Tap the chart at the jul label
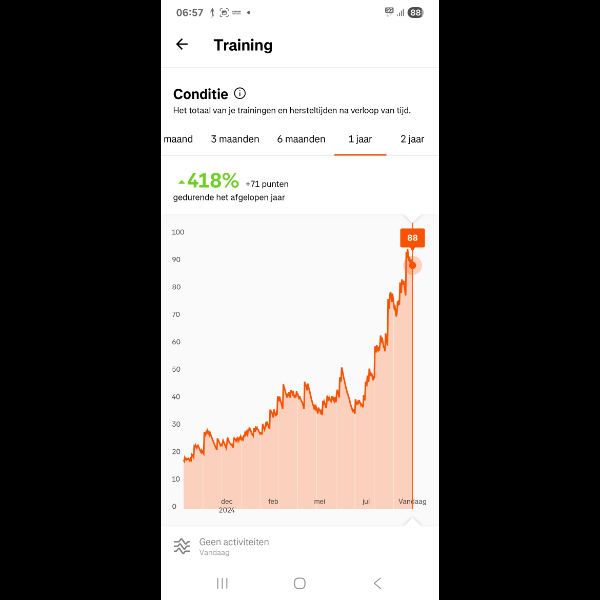This screenshot has height=600, width=600. pos(366,500)
